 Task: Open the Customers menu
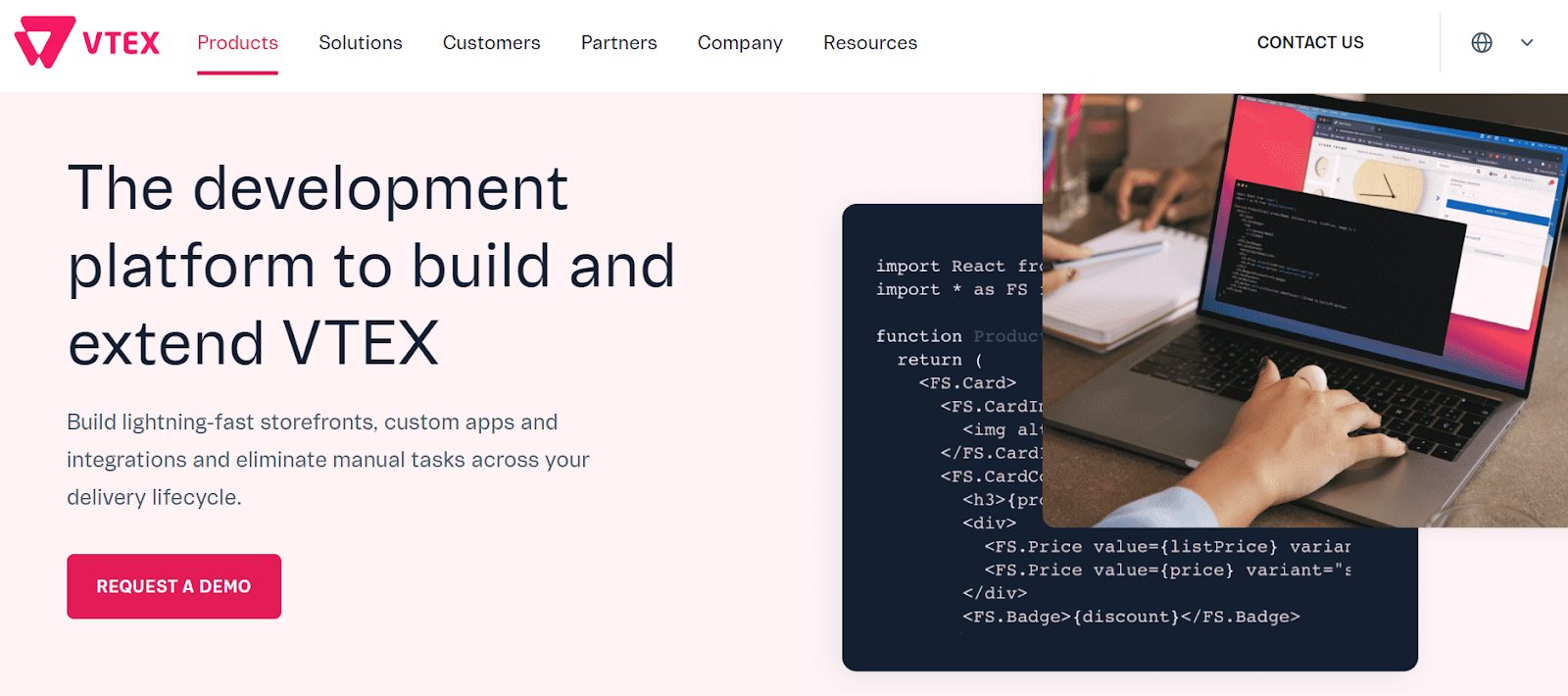[491, 42]
